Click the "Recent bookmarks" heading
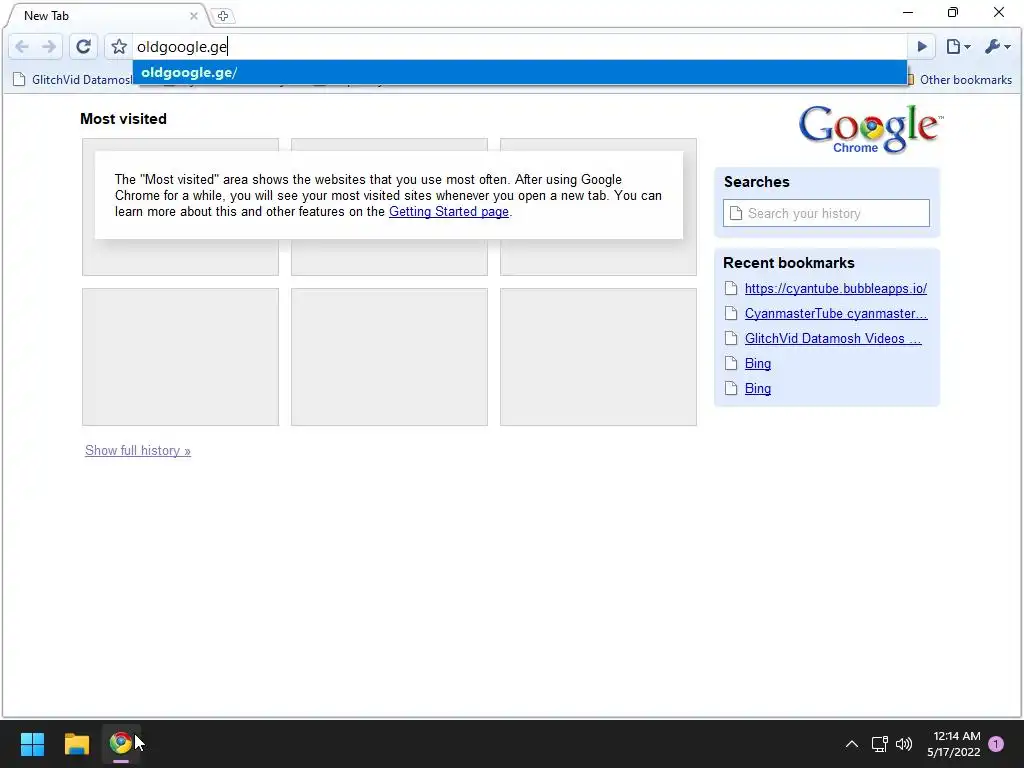Screen dimensions: 1024x768 pos(788,263)
